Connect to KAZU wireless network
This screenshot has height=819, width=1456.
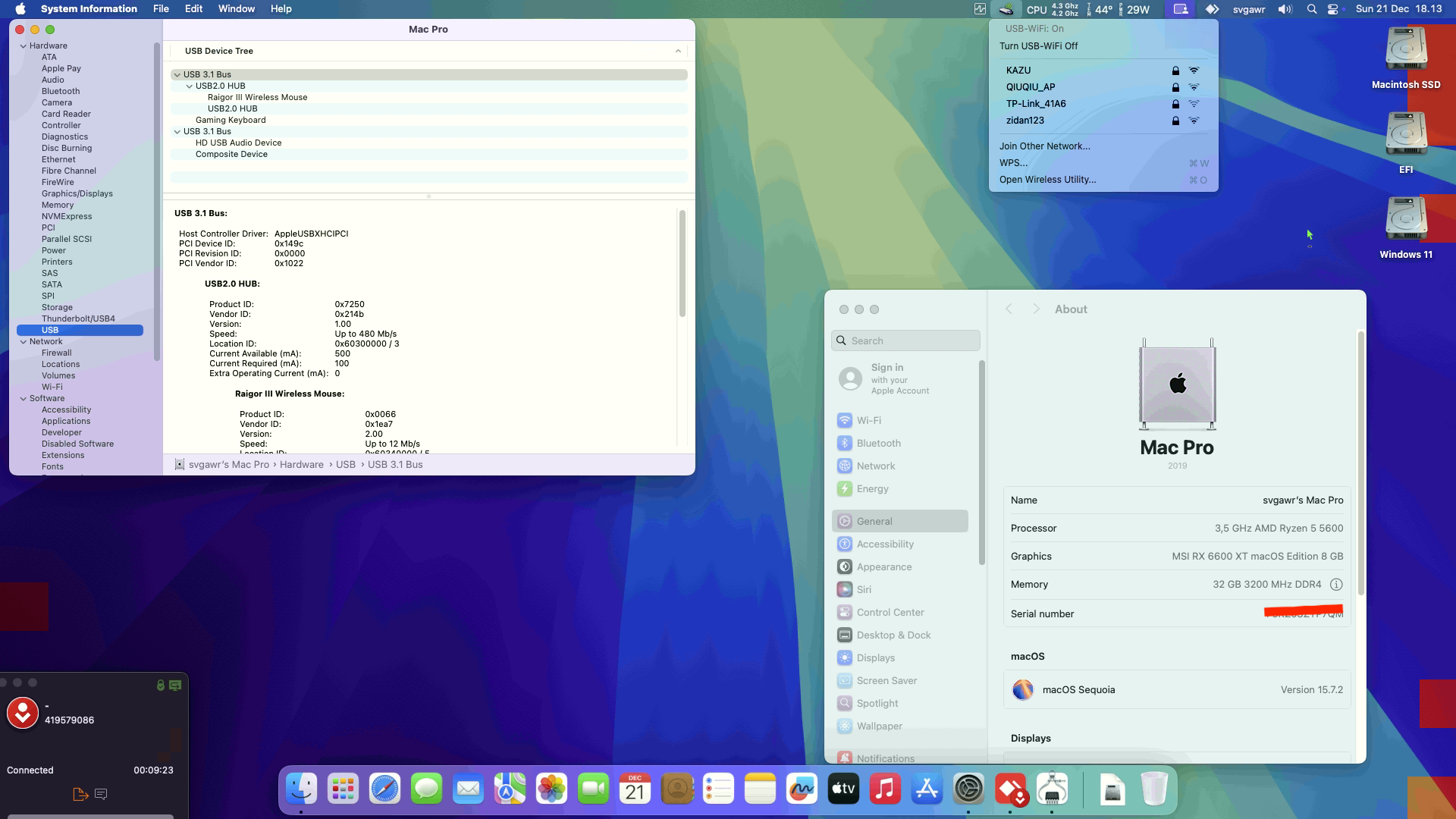[x=1103, y=71]
